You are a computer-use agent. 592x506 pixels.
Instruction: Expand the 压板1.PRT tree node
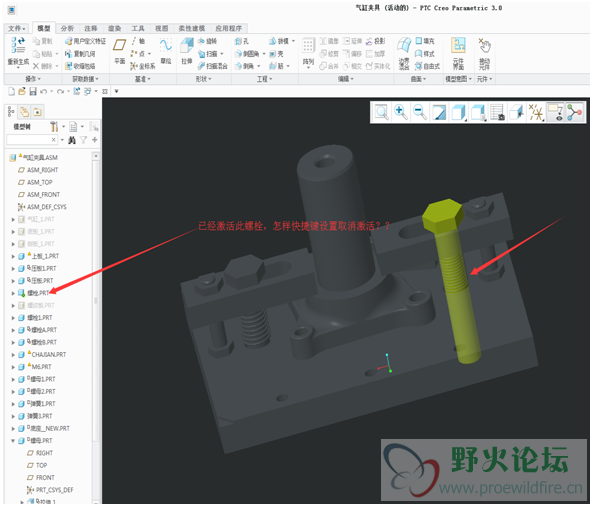(x=13, y=268)
